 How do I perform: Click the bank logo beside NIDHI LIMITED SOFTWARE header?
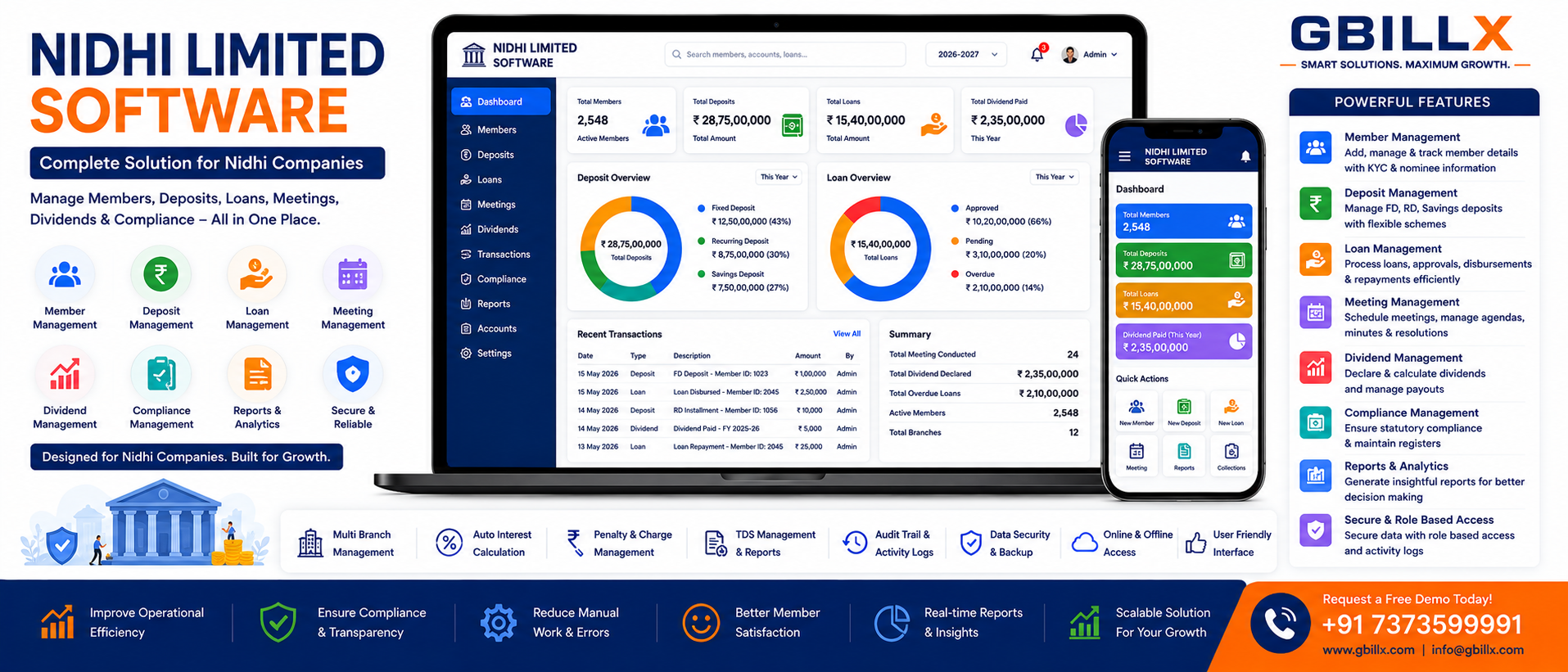tap(473, 55)
